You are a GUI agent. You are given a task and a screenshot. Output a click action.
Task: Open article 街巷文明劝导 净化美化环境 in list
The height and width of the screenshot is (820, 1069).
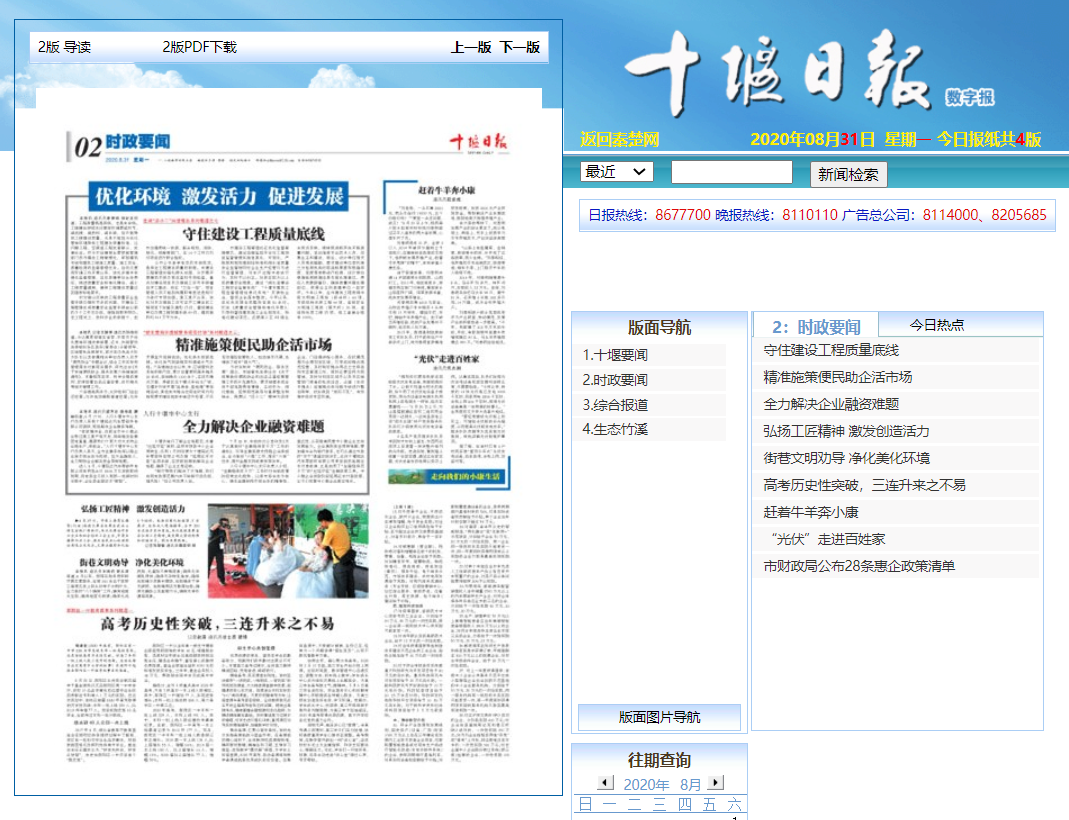click(x=846, y=458)
